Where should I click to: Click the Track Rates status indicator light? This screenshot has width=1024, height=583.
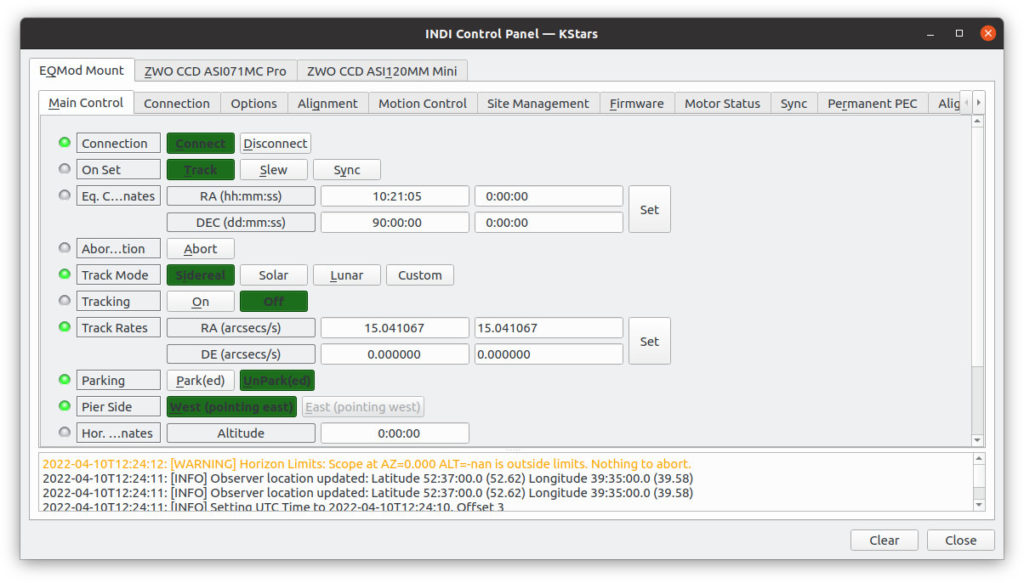point(65,326)
